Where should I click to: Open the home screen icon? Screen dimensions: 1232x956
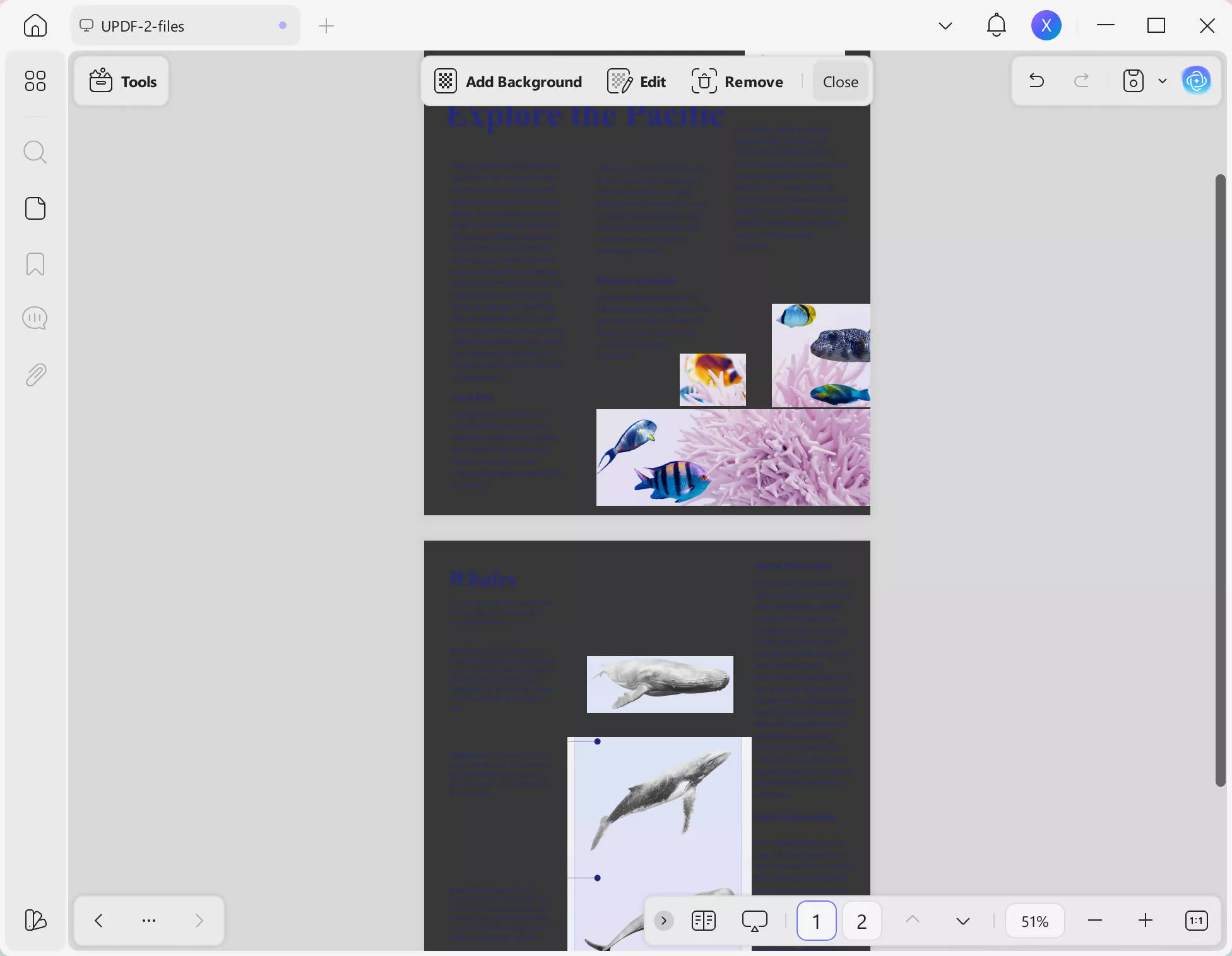pyautogui.click(x=35, y=25)
